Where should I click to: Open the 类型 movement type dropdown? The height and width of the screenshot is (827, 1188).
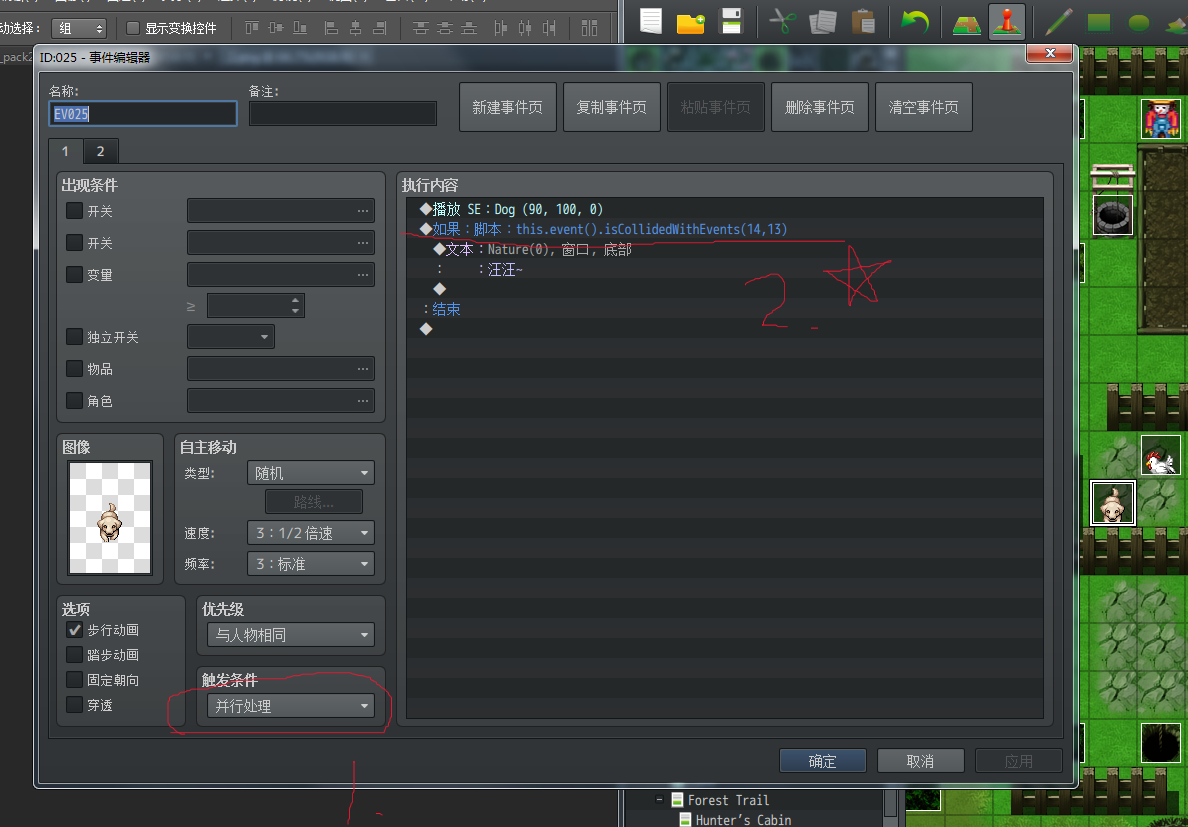(x=311, y=473)
